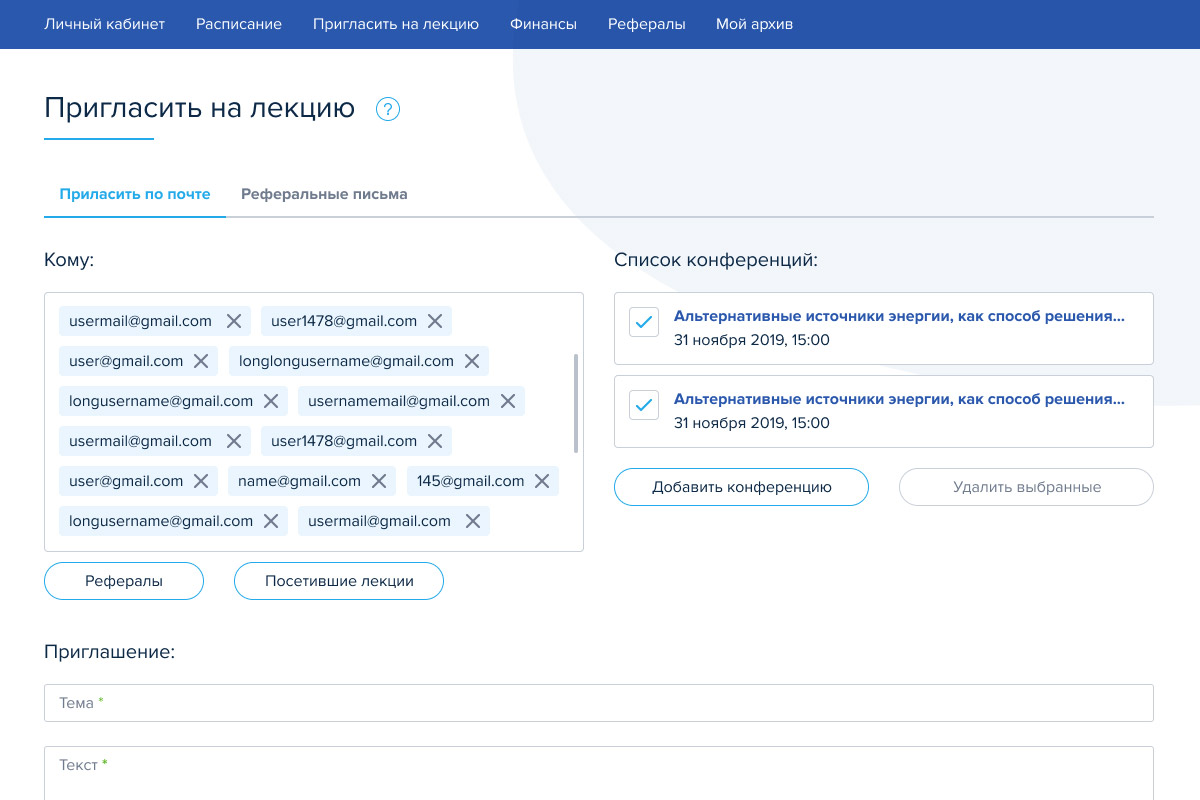Focus the Тема input field
The image size is (1200, 800).
coord(598,703)
